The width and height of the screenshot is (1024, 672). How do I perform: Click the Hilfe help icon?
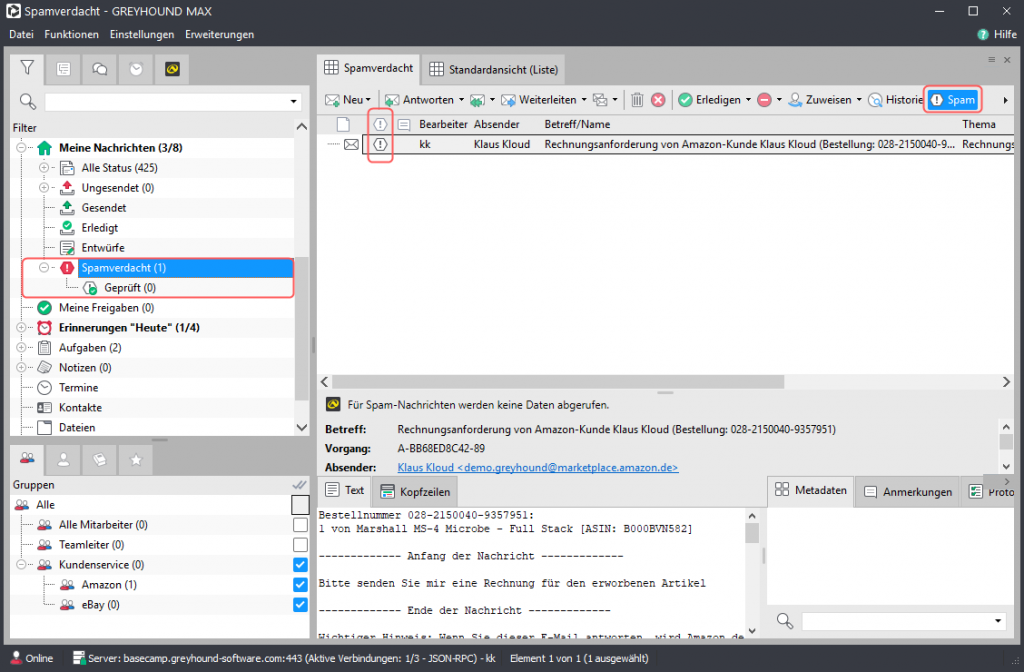pyautogui.click(x=983, y=35)
